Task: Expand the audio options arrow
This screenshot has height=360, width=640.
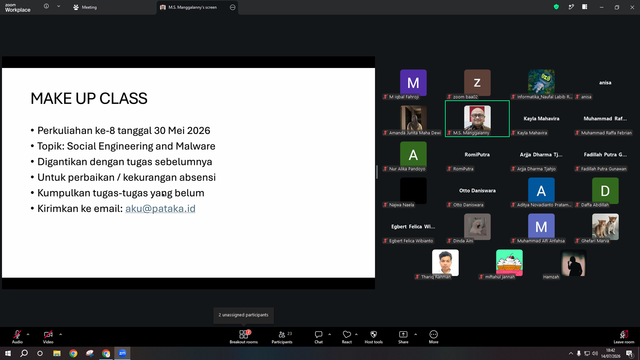Action: click(28, 334)
